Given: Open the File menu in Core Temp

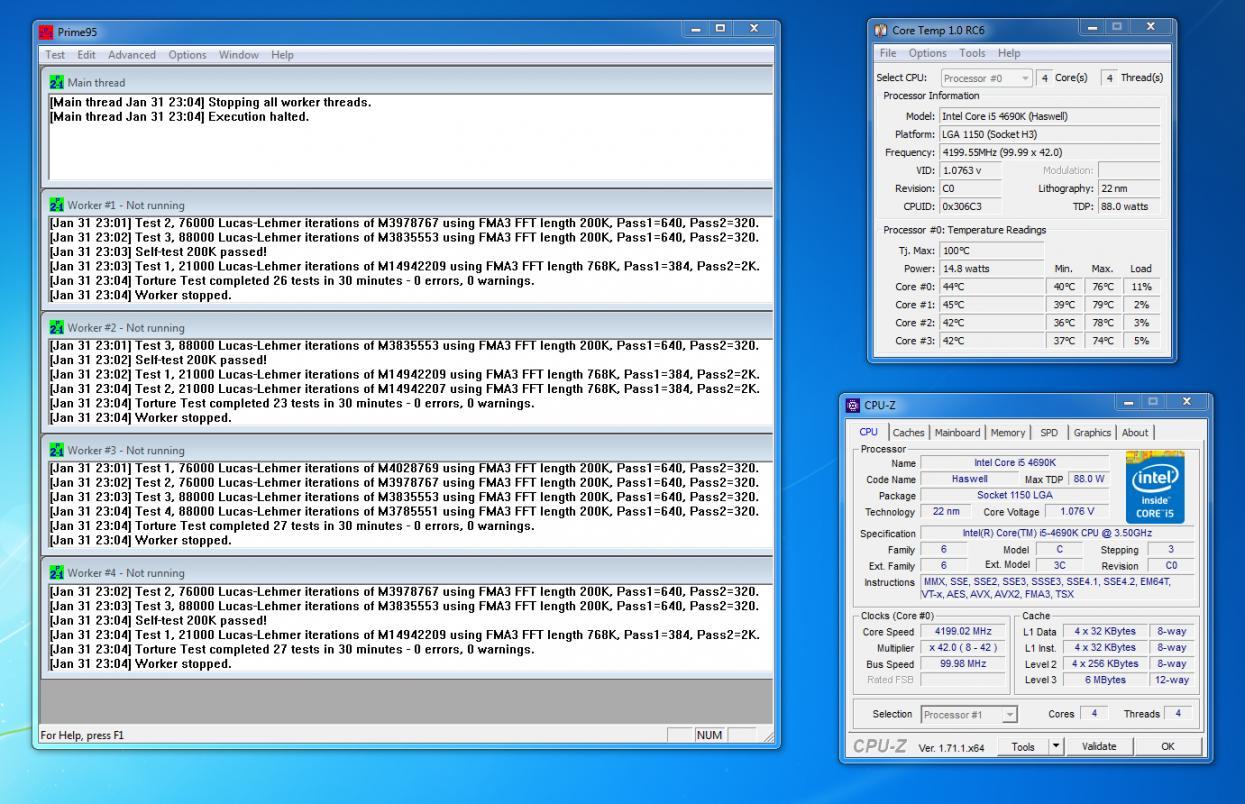Looking at the screenshot, I should (x=888, y=53).
